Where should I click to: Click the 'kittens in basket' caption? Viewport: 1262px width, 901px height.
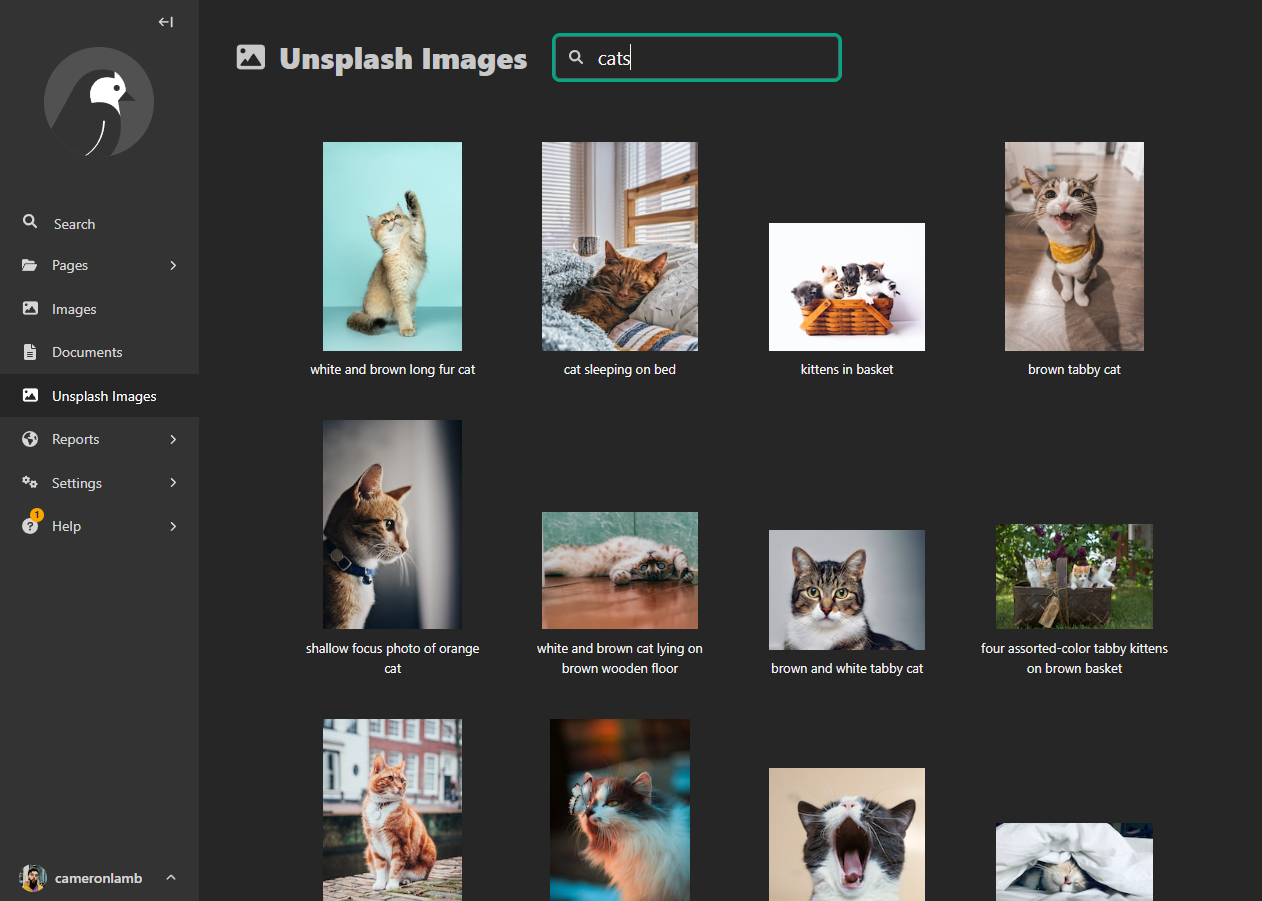[x=846, y=369]
